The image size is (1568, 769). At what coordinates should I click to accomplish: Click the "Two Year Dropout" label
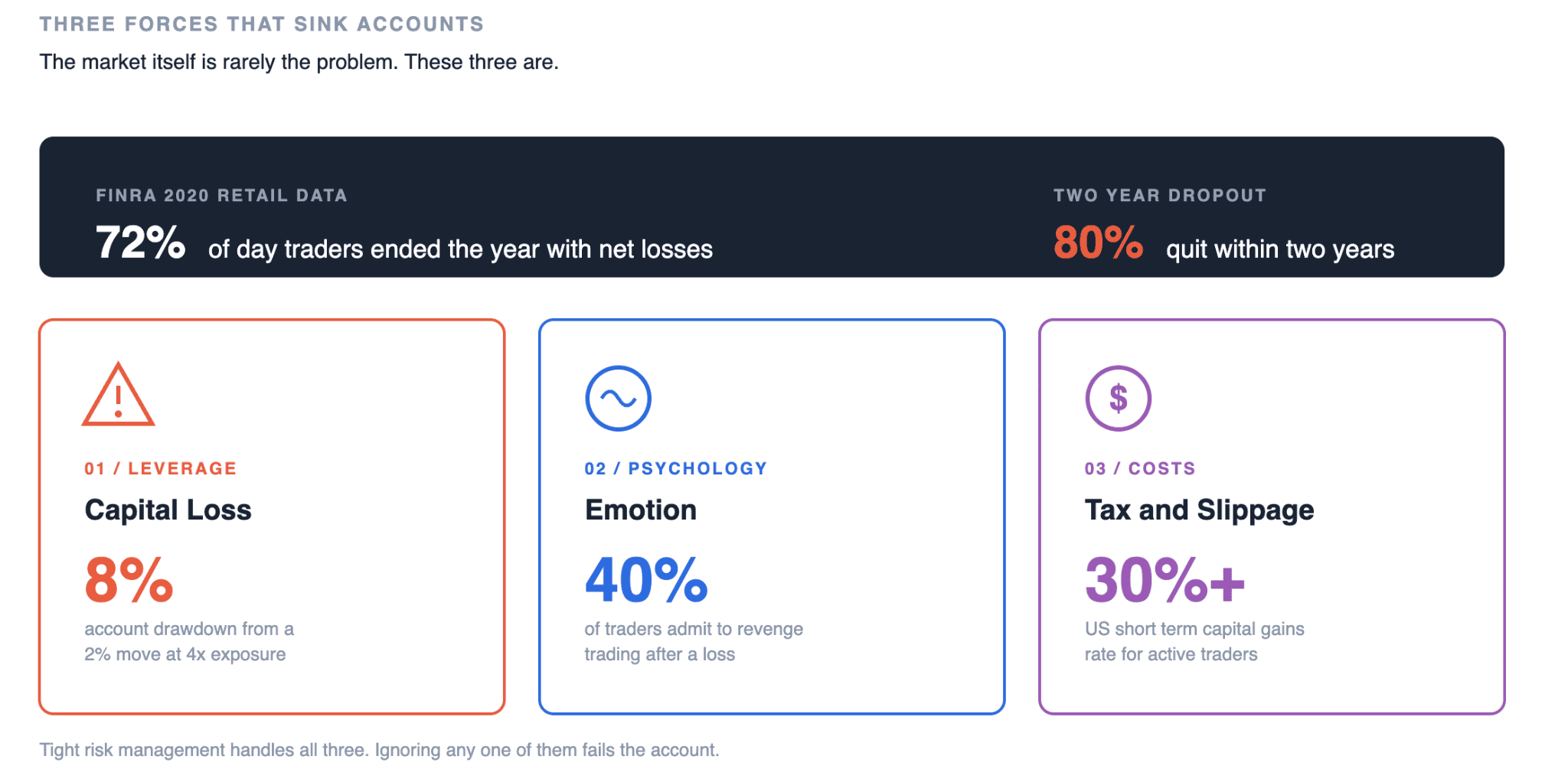1159,196
